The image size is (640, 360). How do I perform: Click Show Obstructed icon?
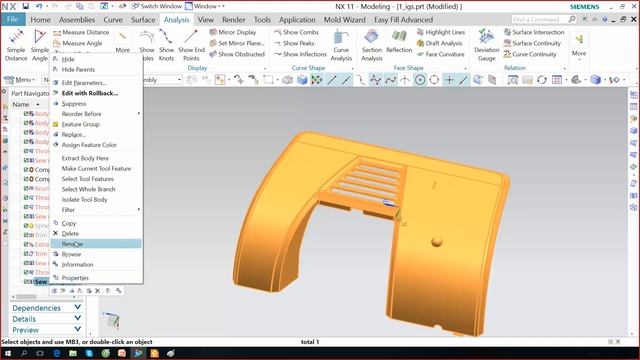tap(213, 54)
